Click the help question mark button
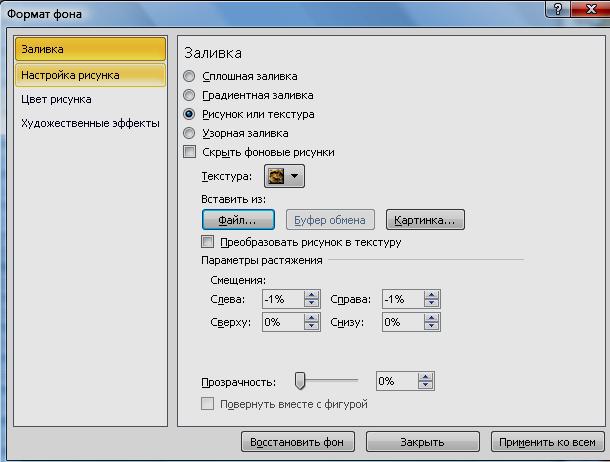The width and height of the screenshot is (610, 462). [557, 9]
